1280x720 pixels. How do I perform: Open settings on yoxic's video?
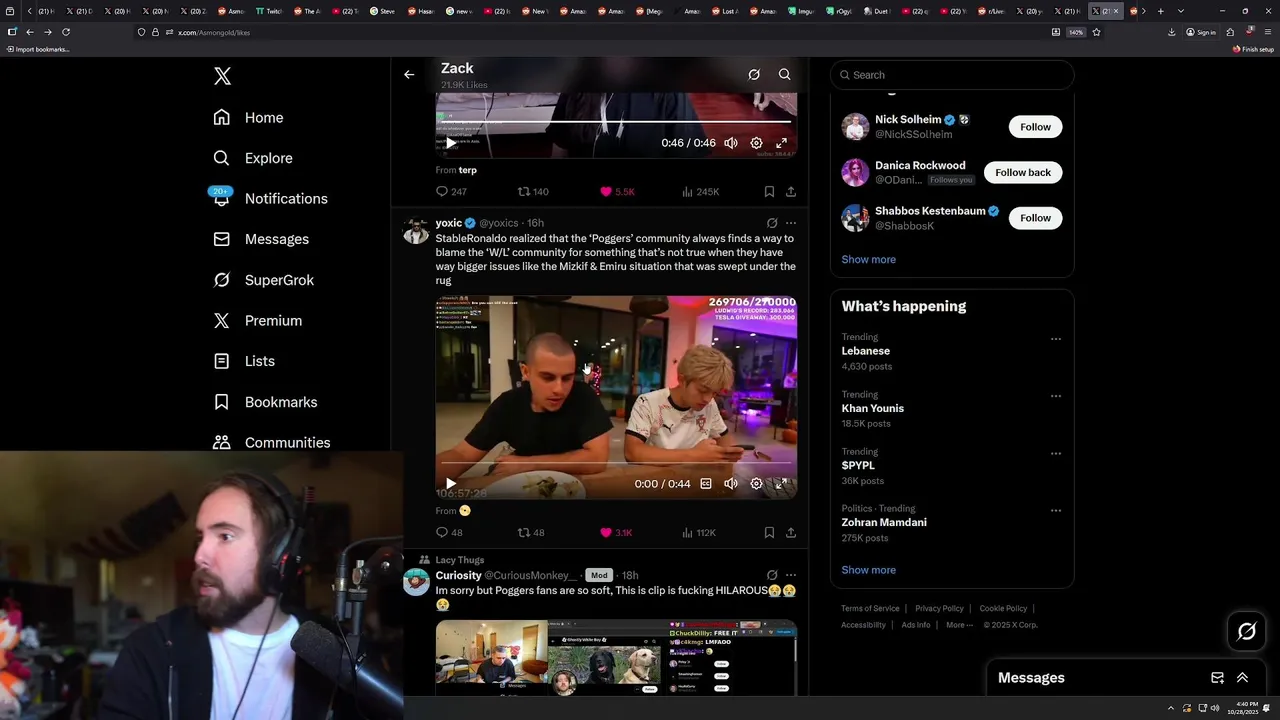click(x=756, y=484)
